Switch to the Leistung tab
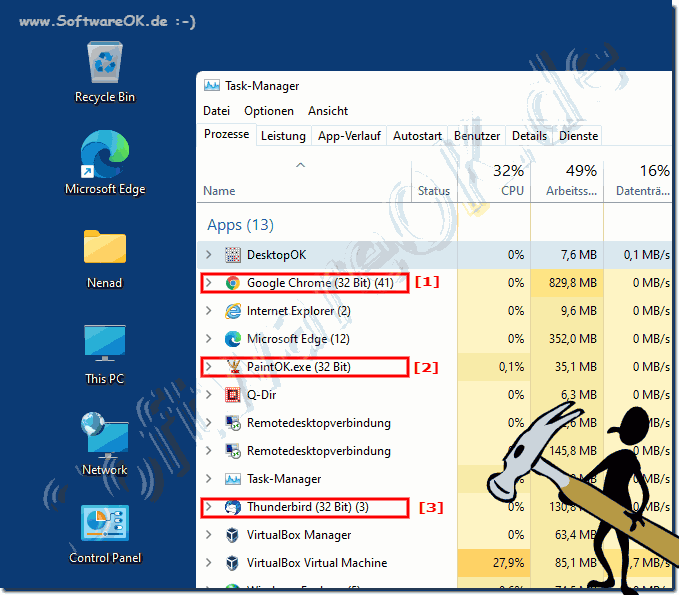 tap(283, 136)
